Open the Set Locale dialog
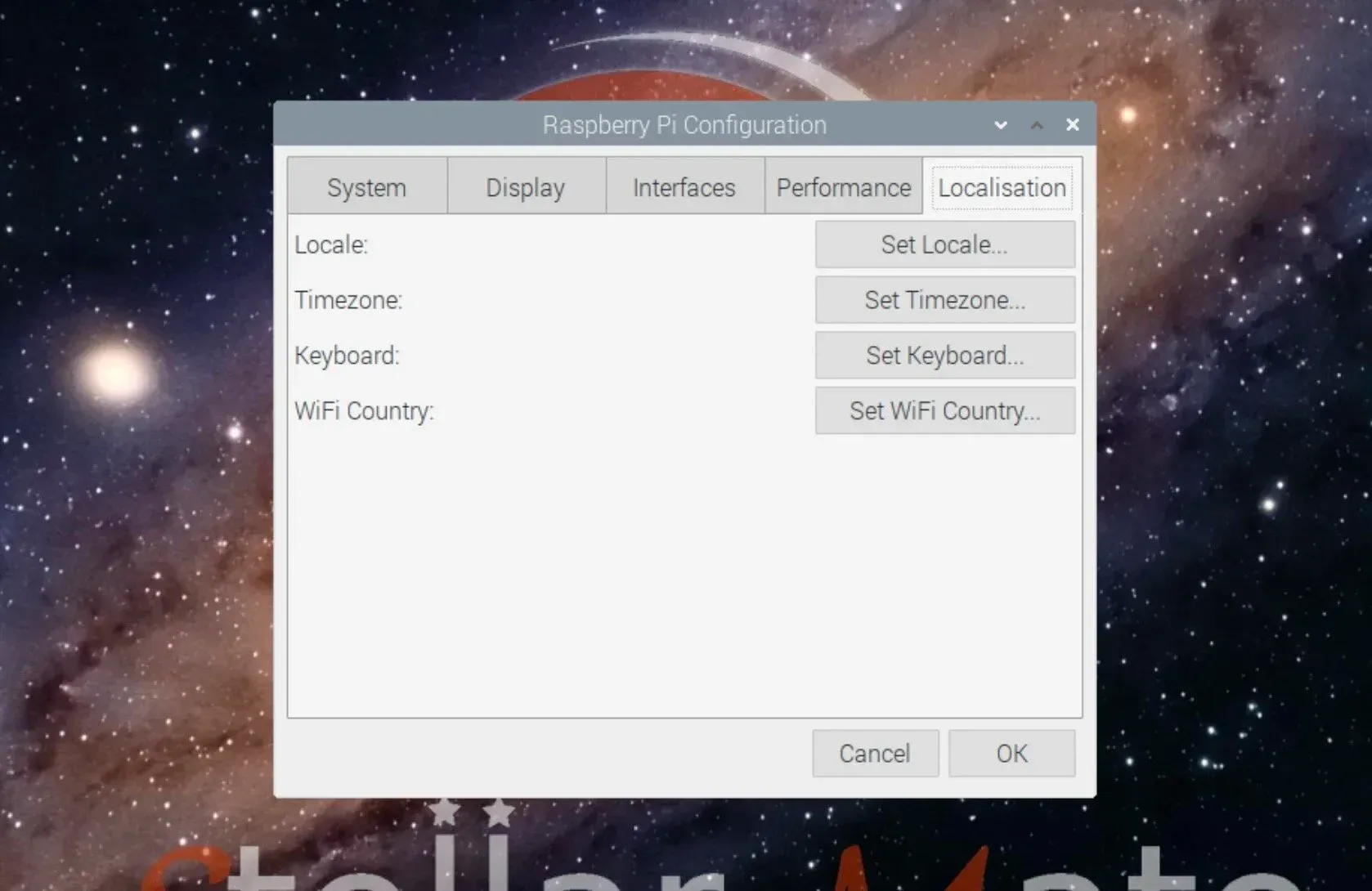Image resolution: width=1372 pixels, height=891 pixels. pos(944,244)
